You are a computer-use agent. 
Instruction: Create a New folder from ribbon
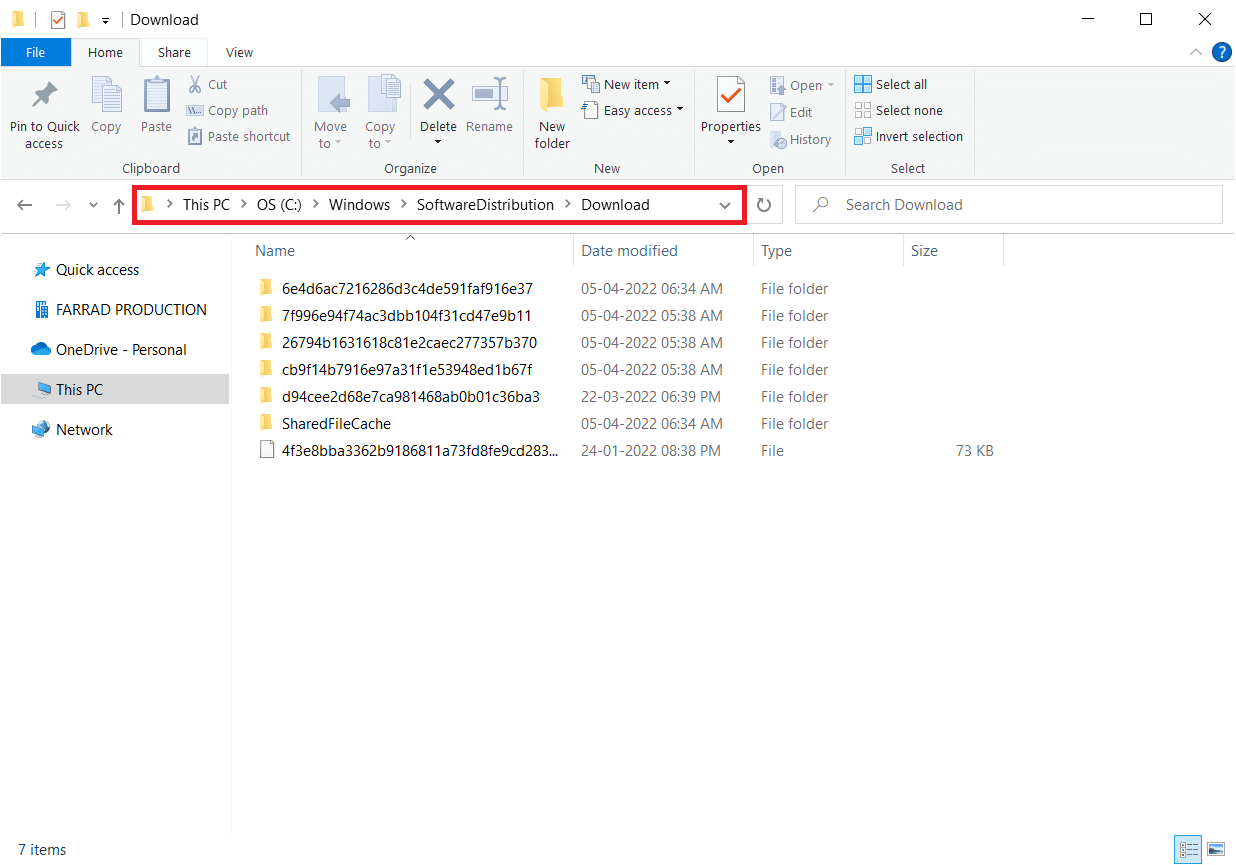[x=552, y=114]
